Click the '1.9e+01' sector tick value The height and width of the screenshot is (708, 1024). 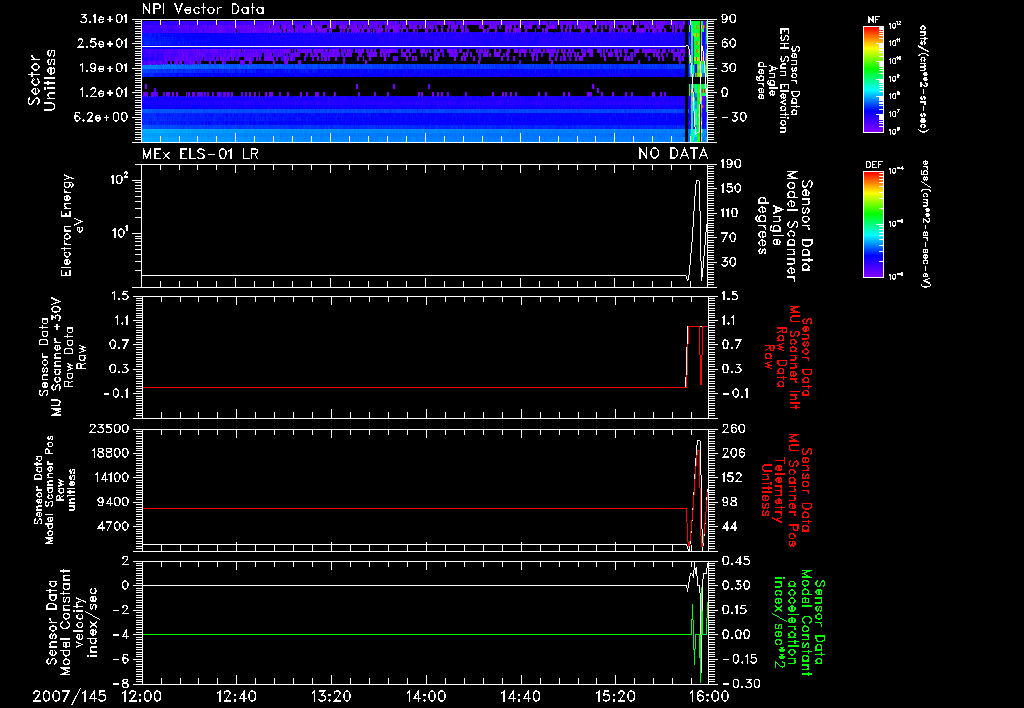click(104, 68)
